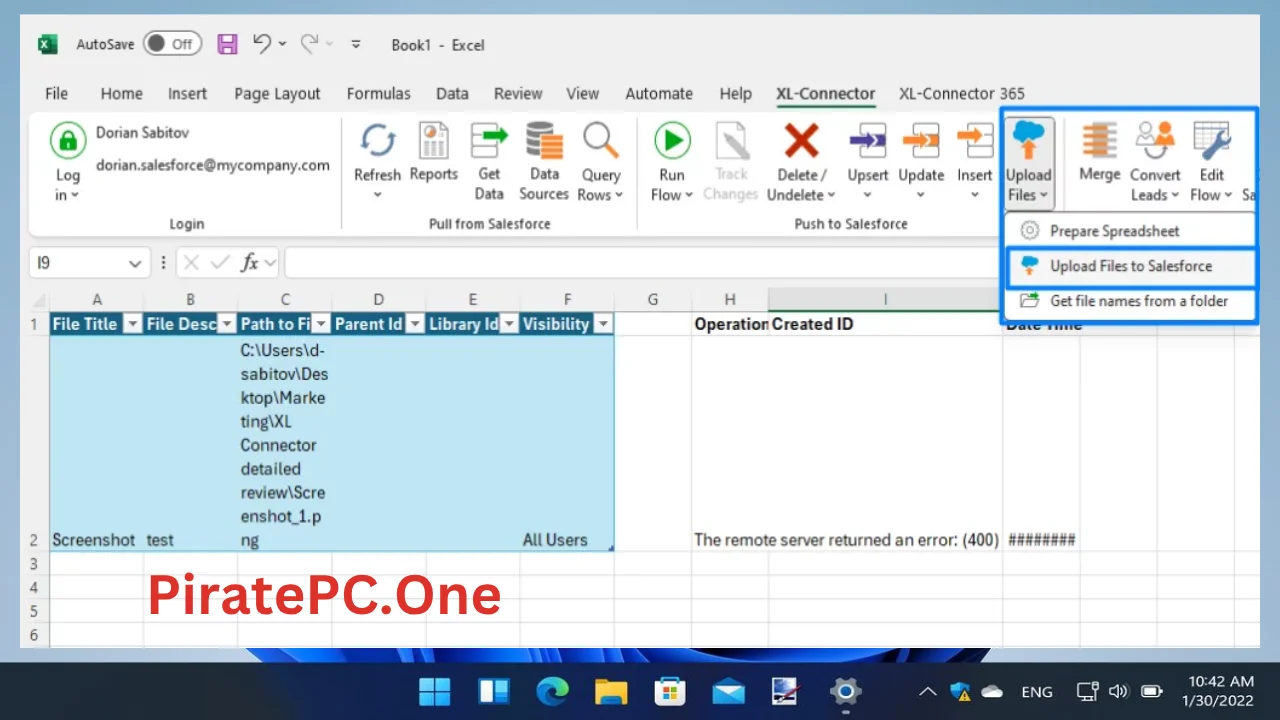Open File Explorer from the taskbar
Viewport: 1280px width, 720px height.
[x=610, y=691]
